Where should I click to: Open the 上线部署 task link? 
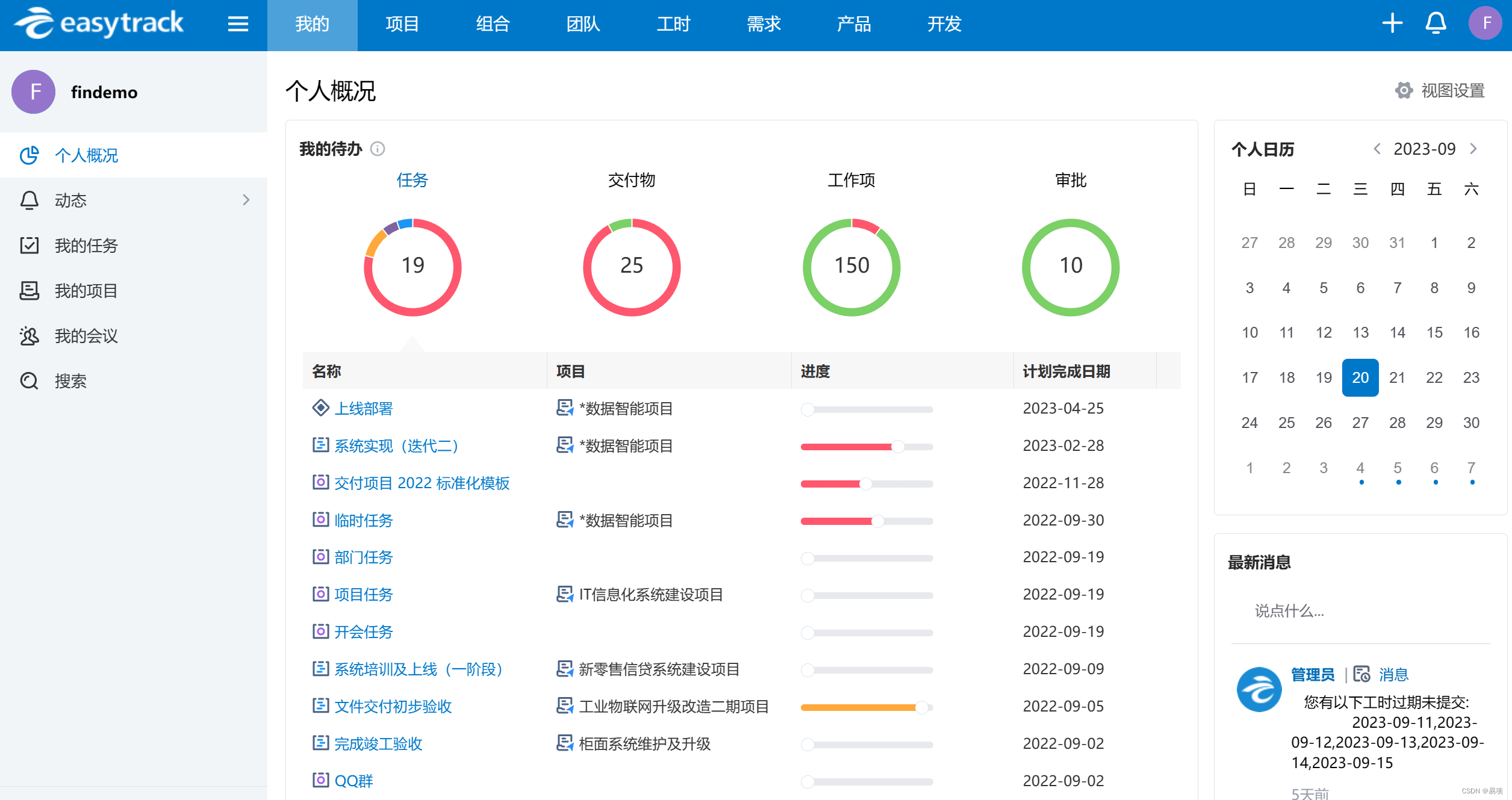point(364,408)
